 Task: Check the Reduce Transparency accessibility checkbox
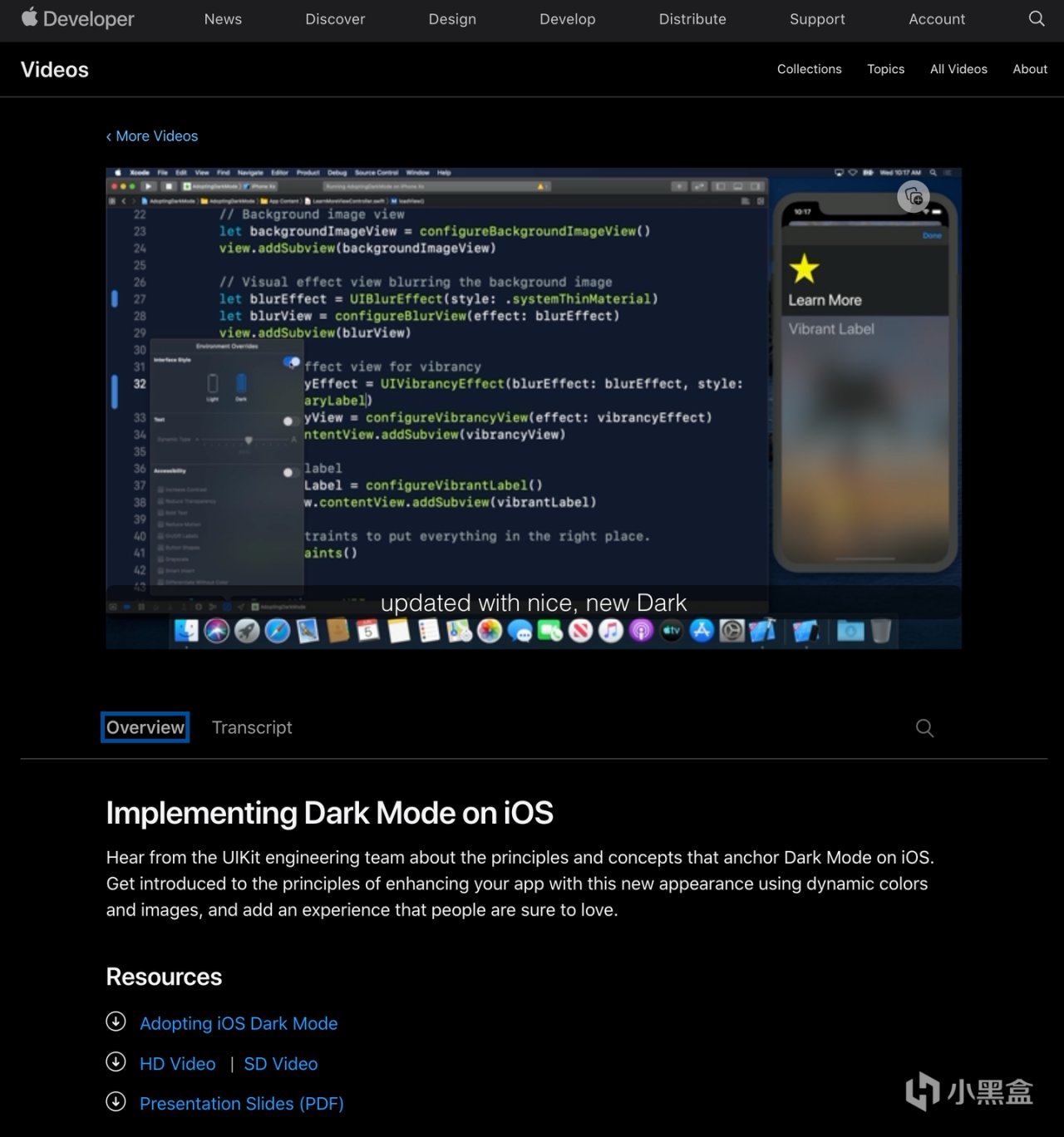pos(160,501)
